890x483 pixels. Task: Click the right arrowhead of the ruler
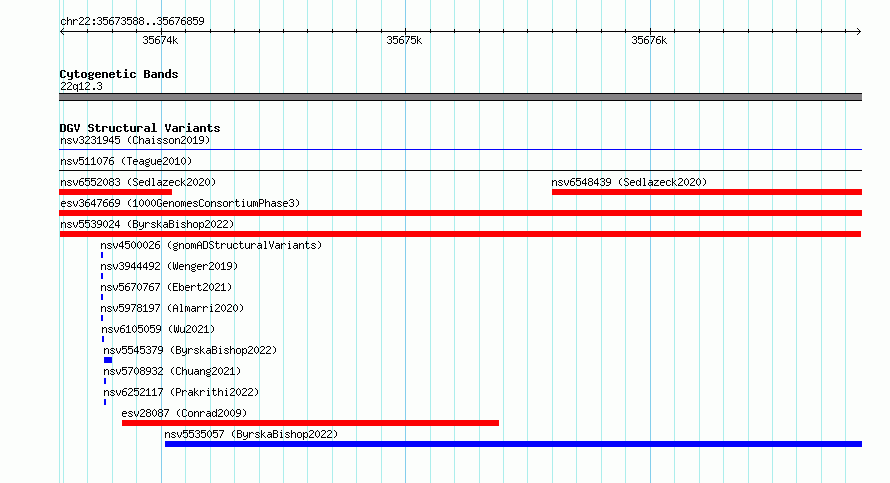(x=859, y=32)
